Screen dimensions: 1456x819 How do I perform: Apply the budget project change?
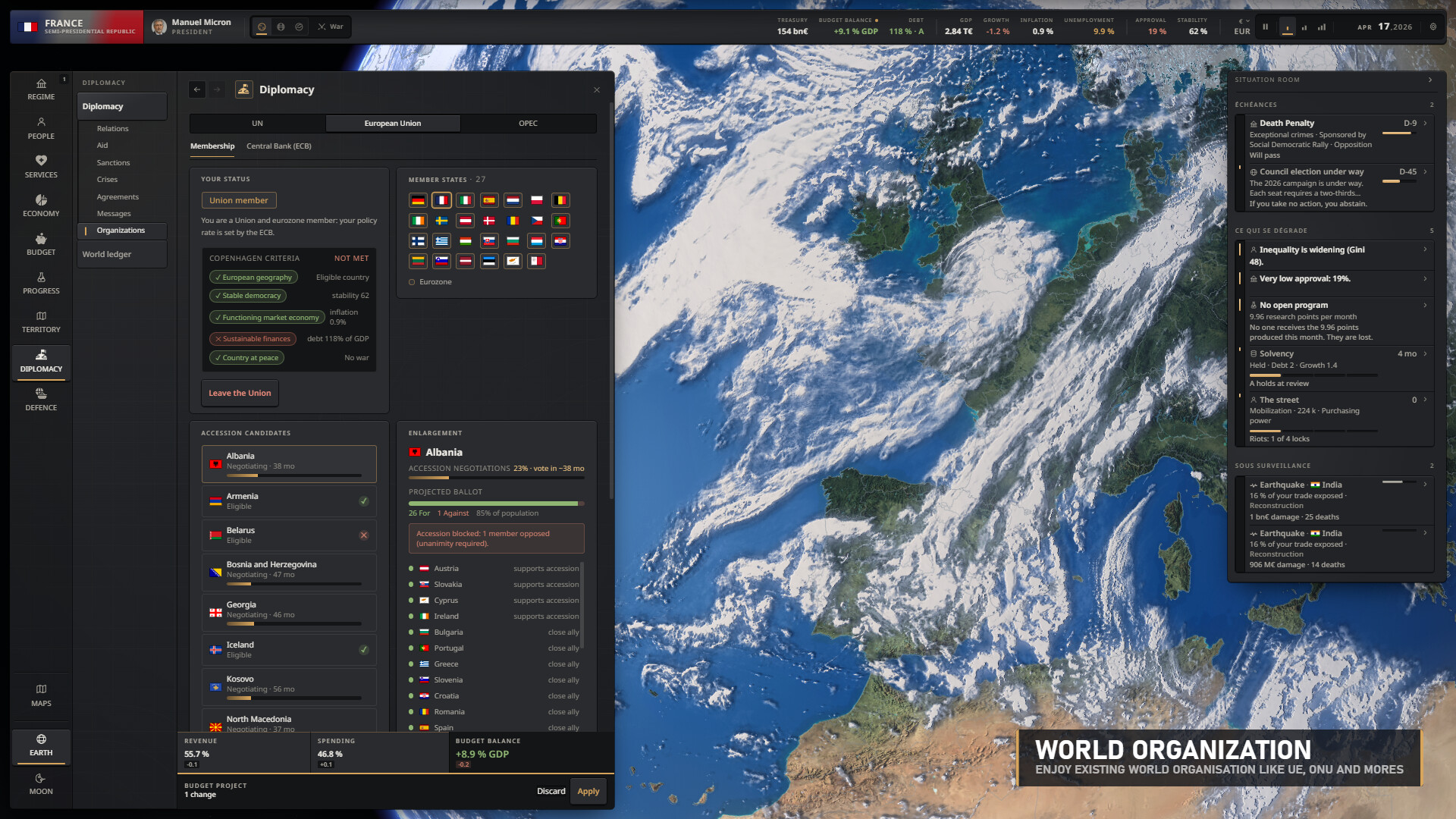pos(588,792)
